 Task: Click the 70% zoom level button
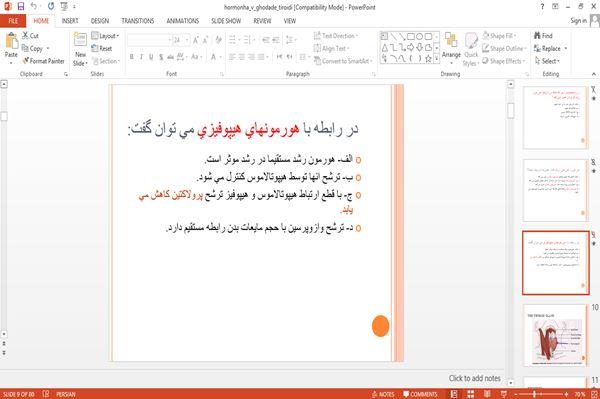[580, 394]
